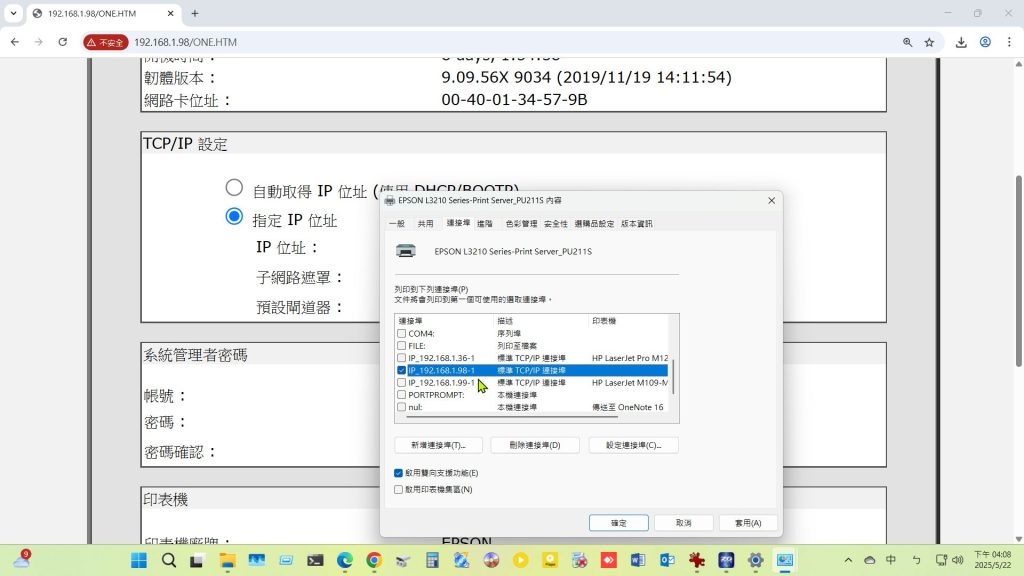The width and height of the screenshot is (1024, 576).
Task: Switch to the 色彩管理 tab
Action: coord(520,224)
